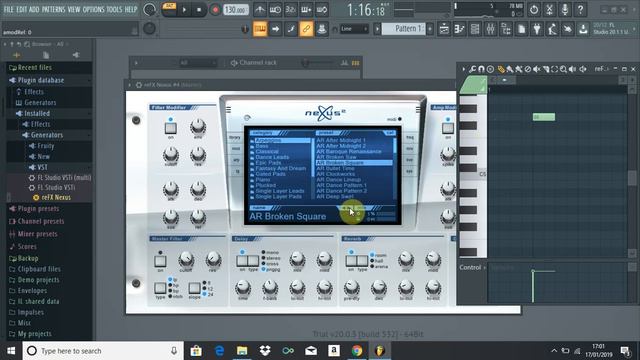
Task: Select the piano roll magnet snap icon
Action: (x=482, y=69)
